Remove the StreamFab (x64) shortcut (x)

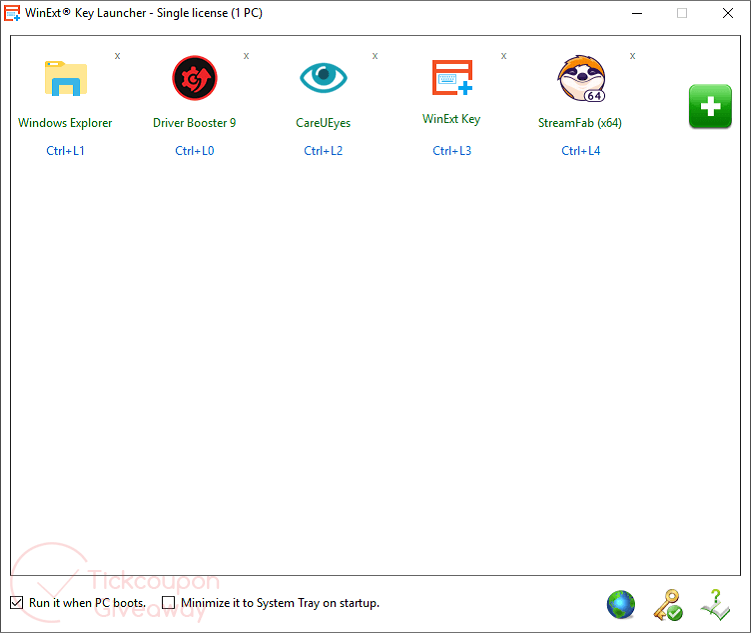[633, 56]
